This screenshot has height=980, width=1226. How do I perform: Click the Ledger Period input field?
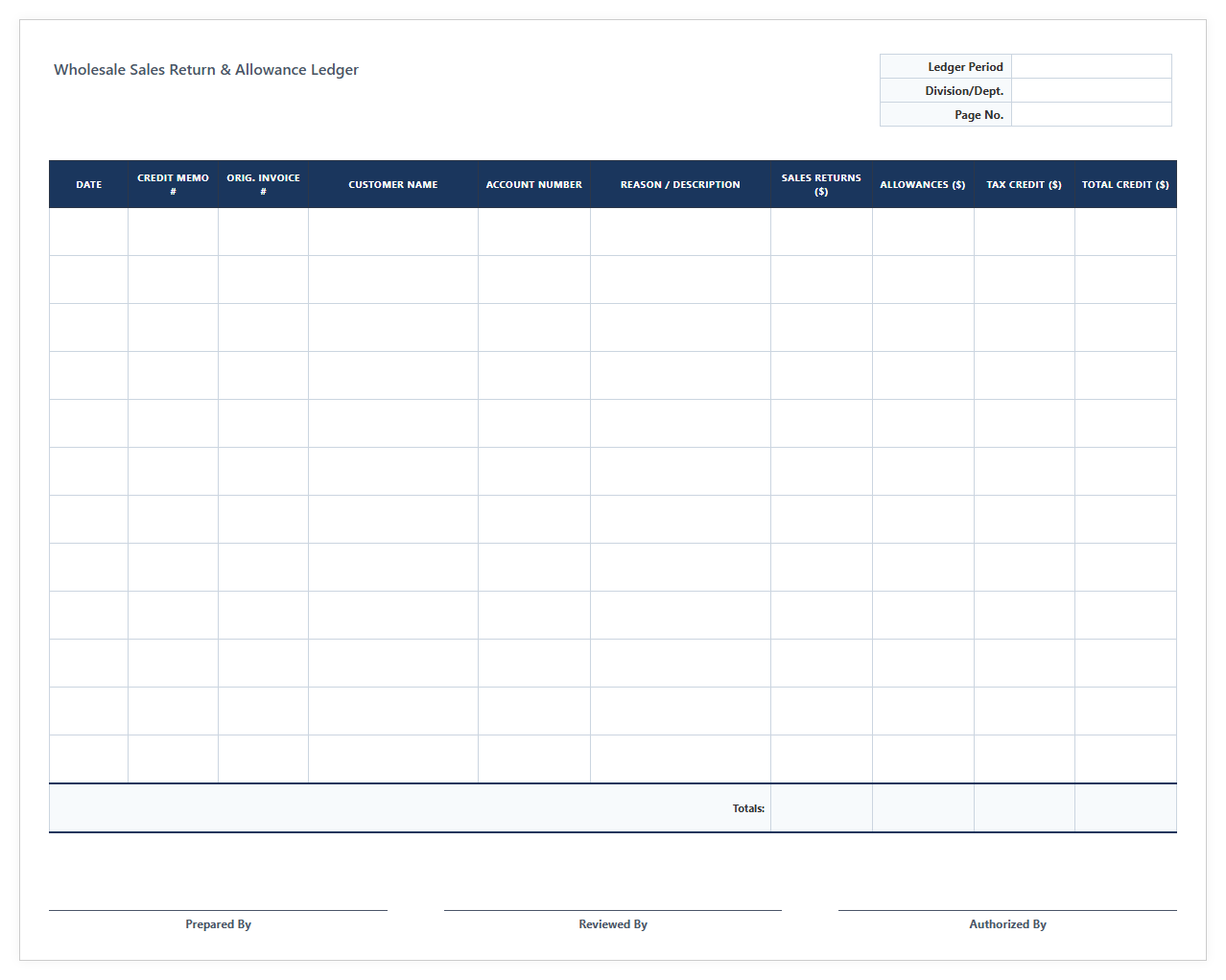1091,66
